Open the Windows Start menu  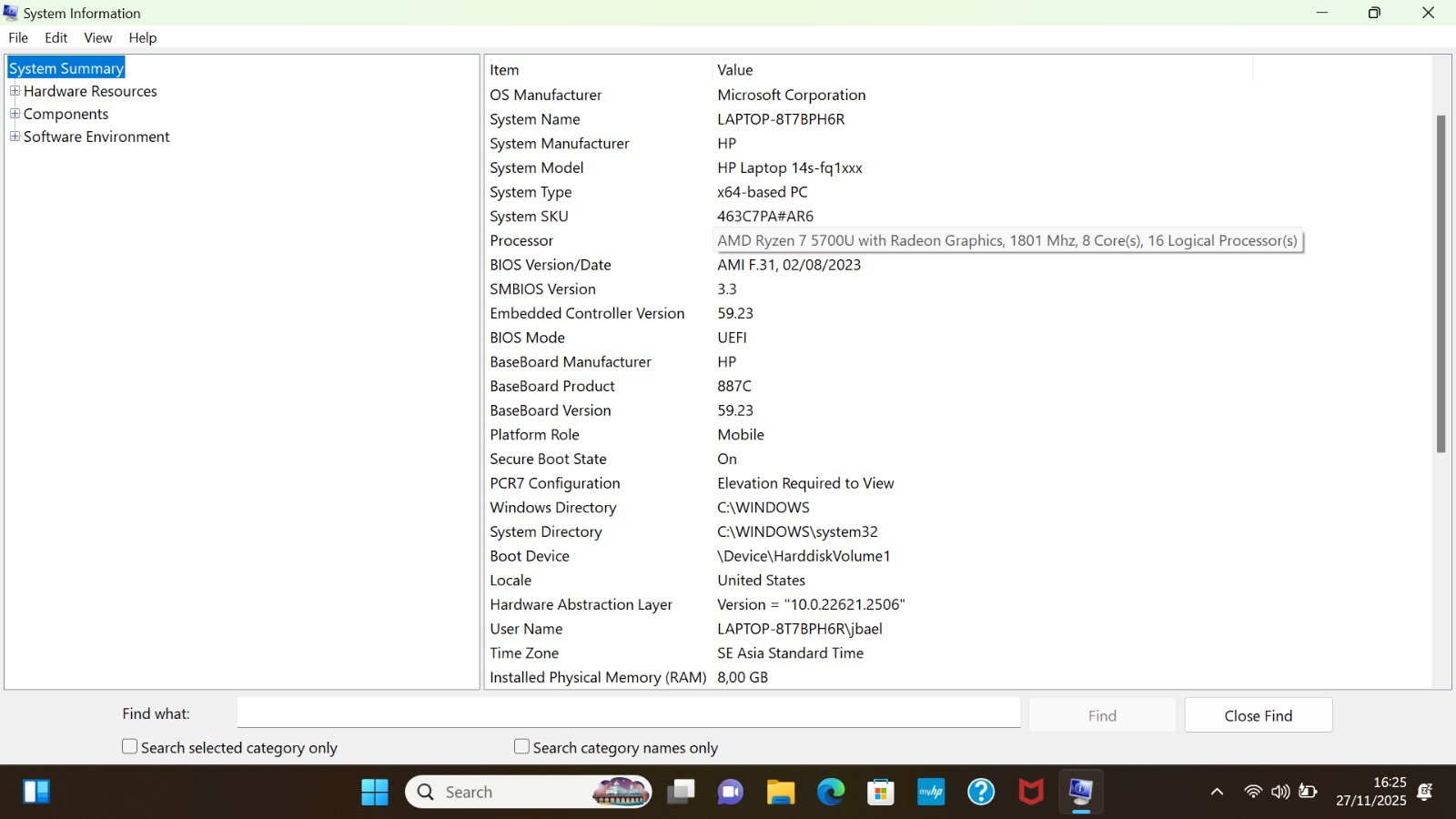point(374,792)
